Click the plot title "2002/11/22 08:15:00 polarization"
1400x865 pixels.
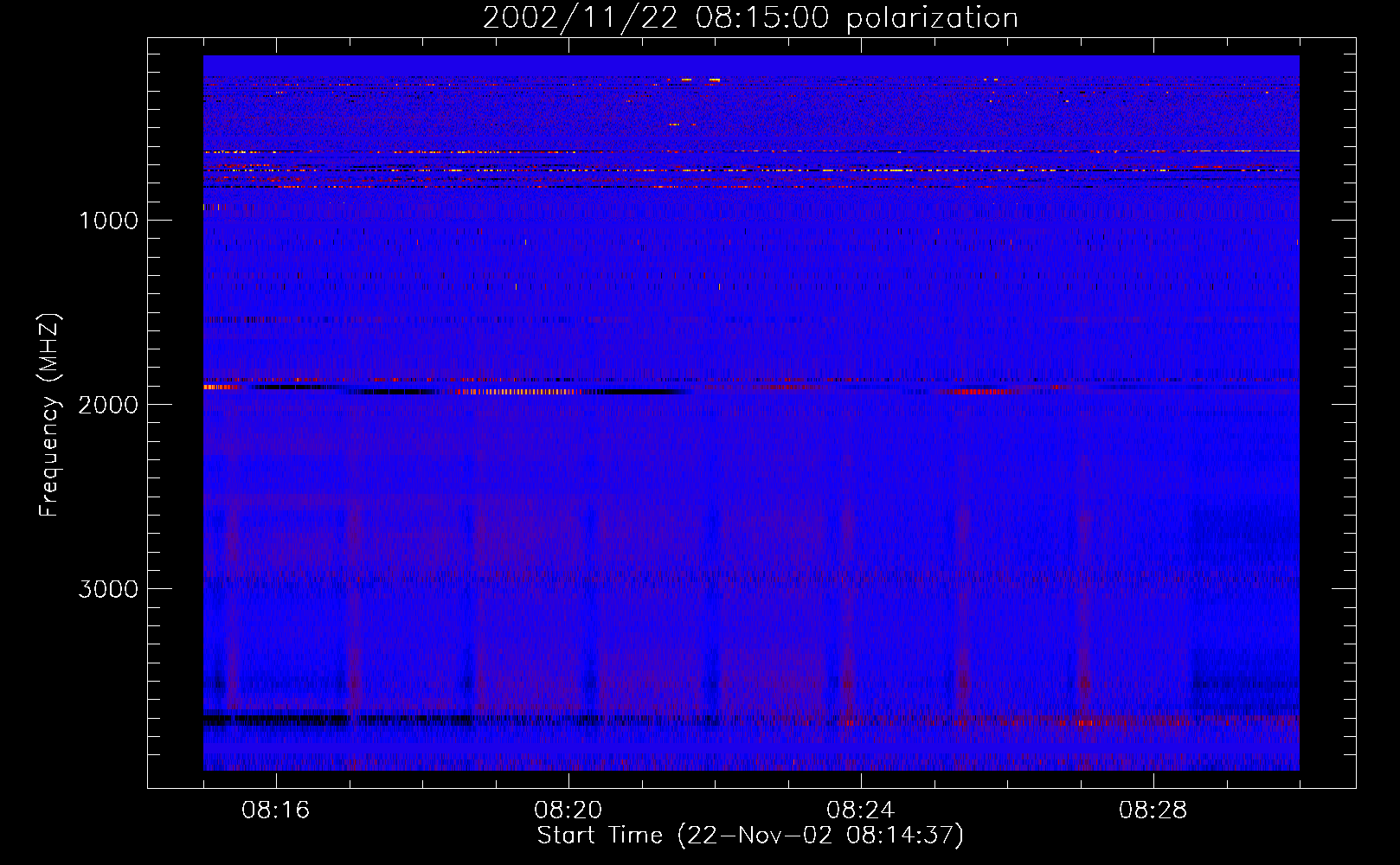[750, 18]
